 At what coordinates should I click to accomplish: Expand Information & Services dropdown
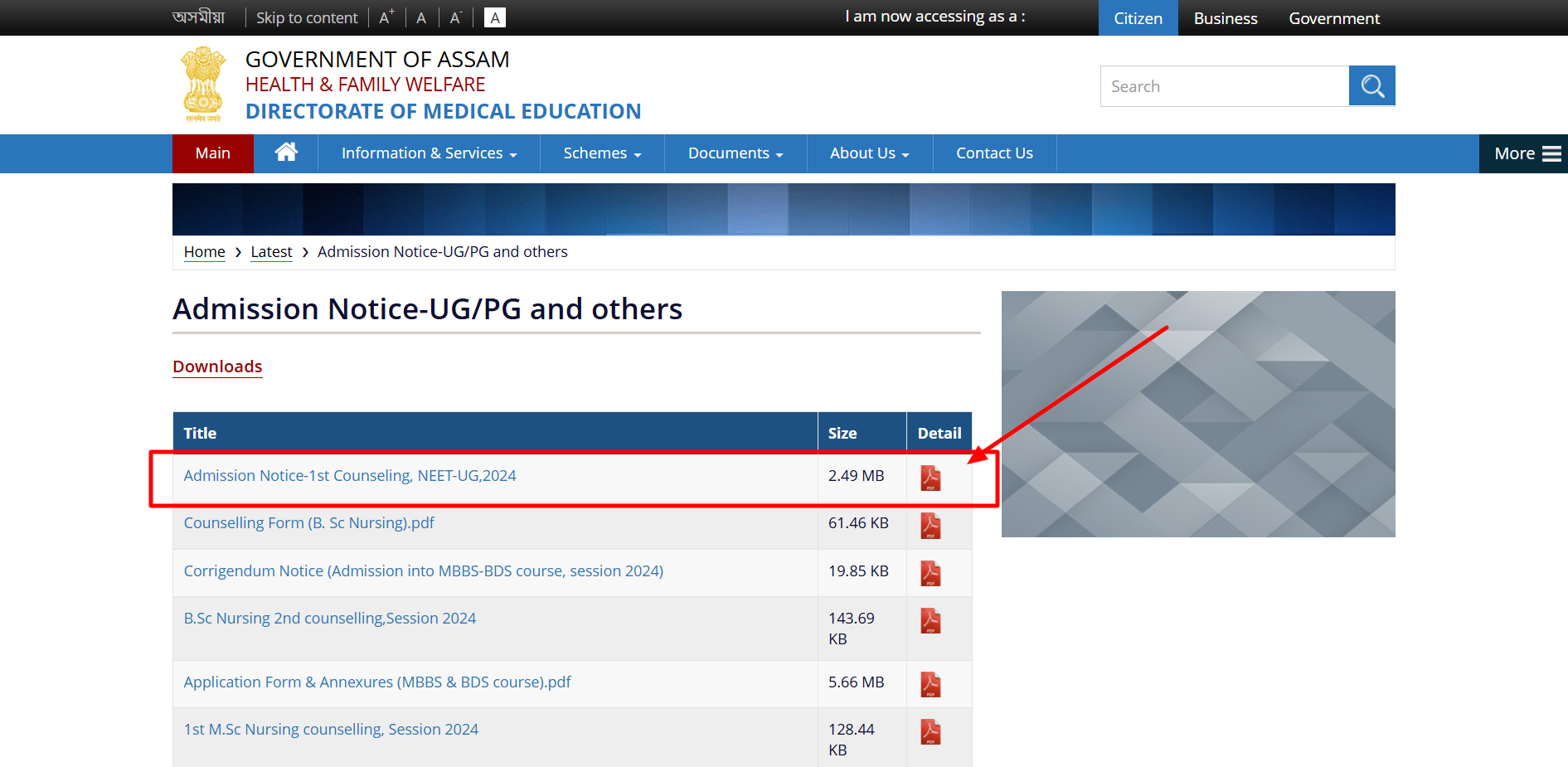coord(430,153)
